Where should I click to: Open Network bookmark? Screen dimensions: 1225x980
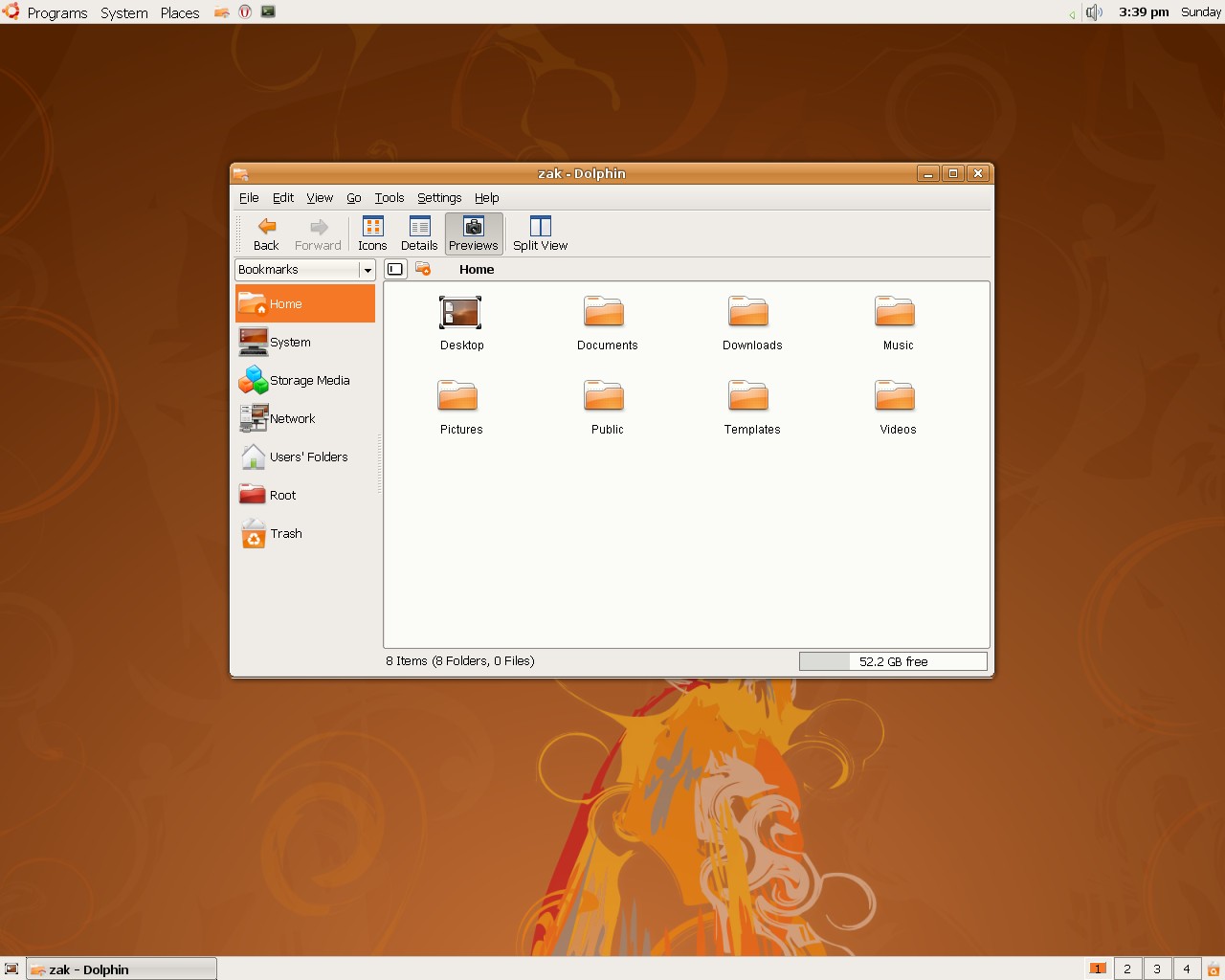pyautogui.click(x=305, y=418)
